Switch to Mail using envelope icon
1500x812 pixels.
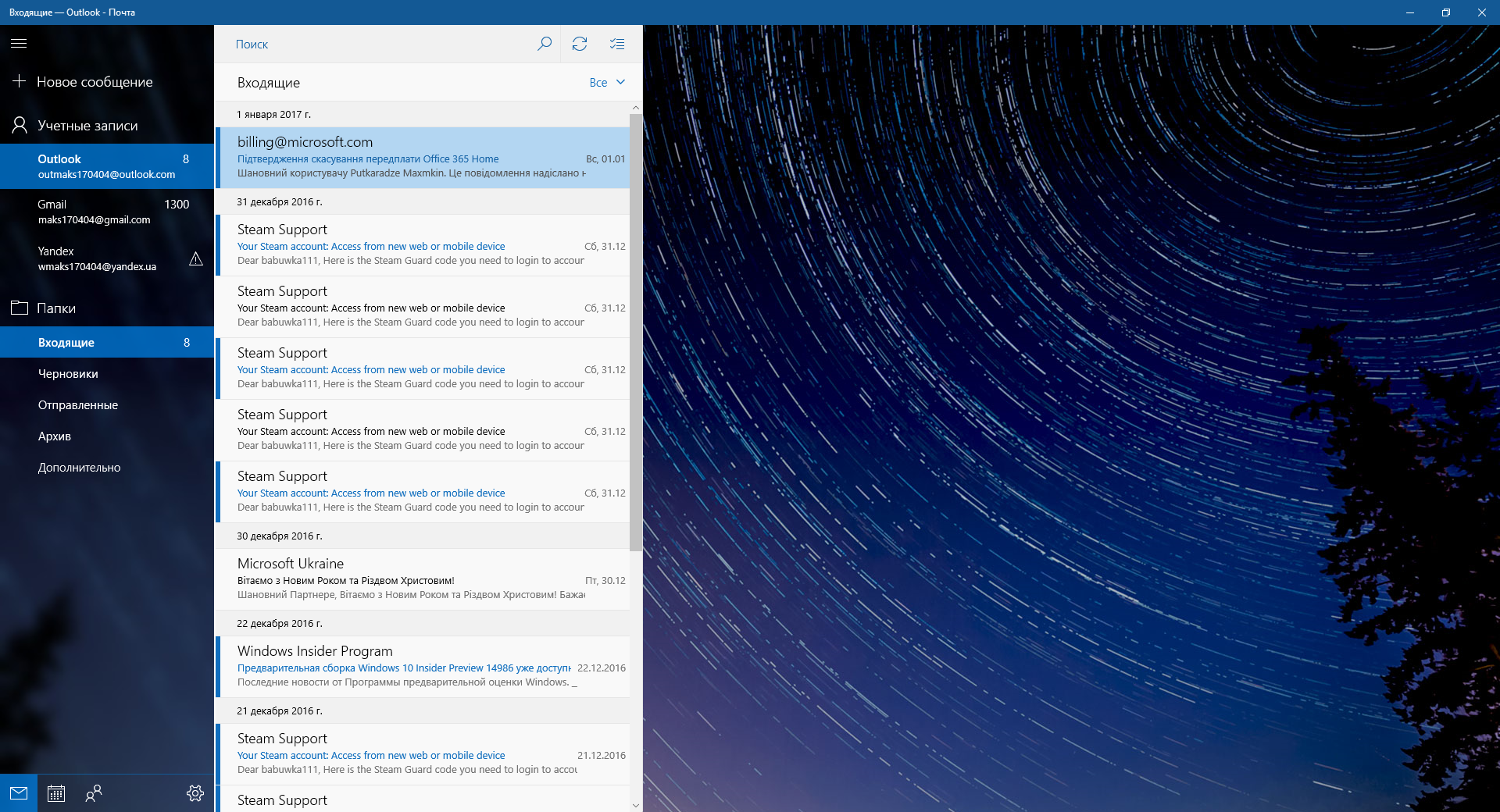(x=19, y=793)
